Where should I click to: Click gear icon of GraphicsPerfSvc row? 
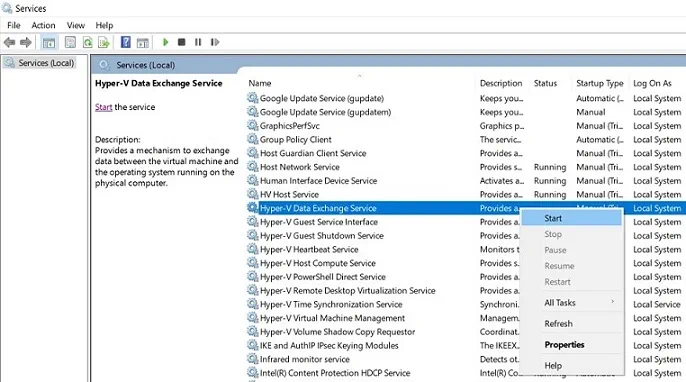(252, 125)
